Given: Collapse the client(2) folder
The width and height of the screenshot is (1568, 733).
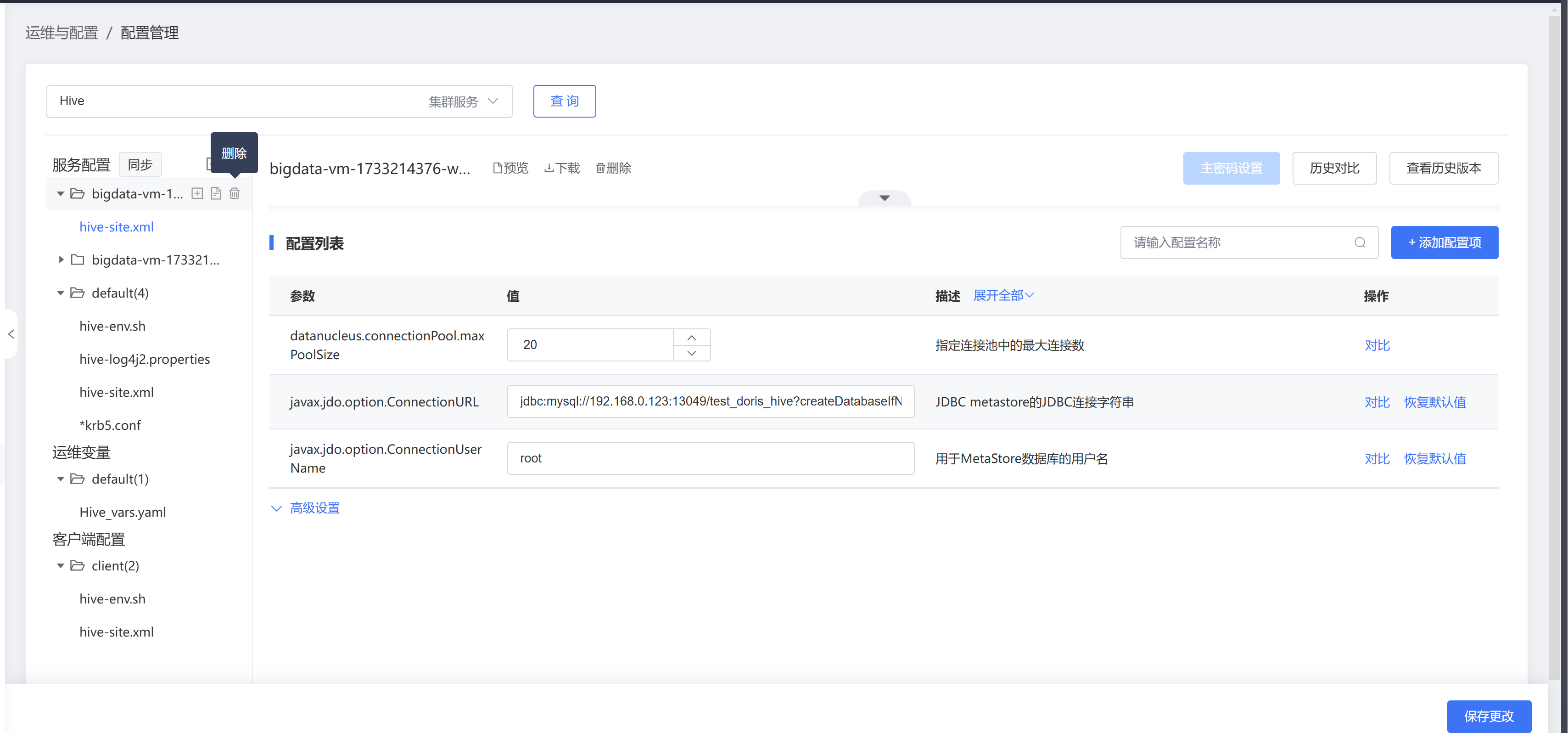Looking at the screenshot, I should pos(60,565).
